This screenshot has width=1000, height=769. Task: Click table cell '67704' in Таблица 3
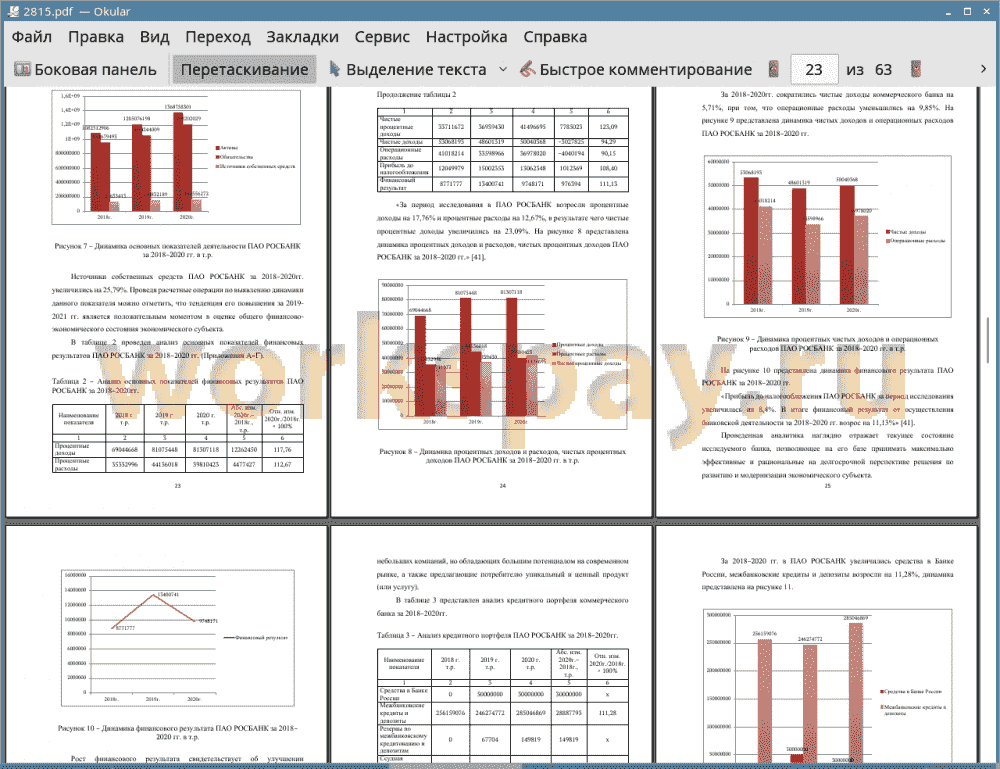pos(490,740)
